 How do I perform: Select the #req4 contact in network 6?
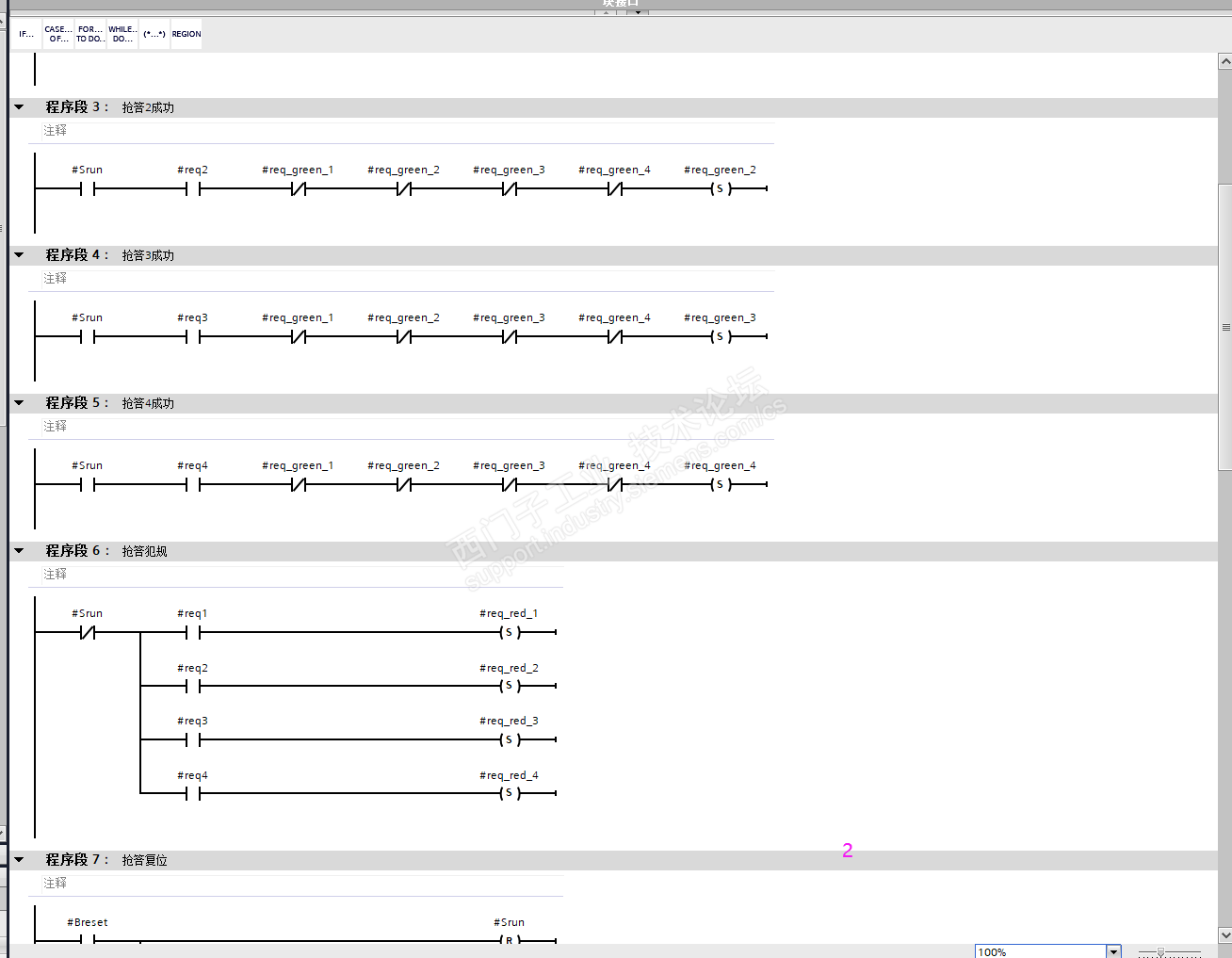coord(193,794)
